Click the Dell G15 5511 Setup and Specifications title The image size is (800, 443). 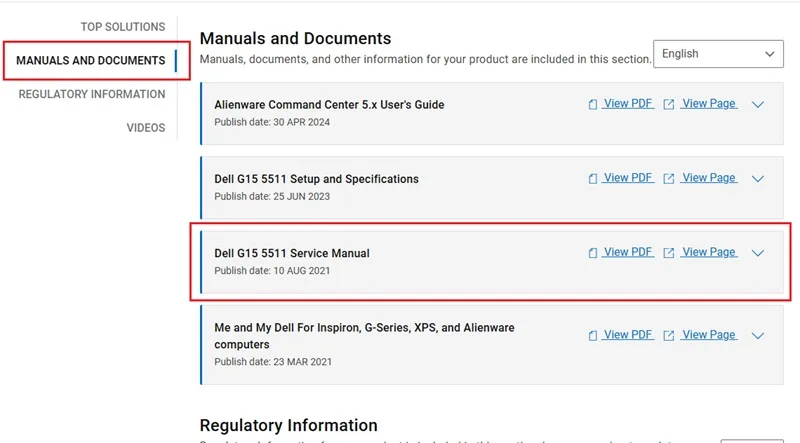click(316, 179)
